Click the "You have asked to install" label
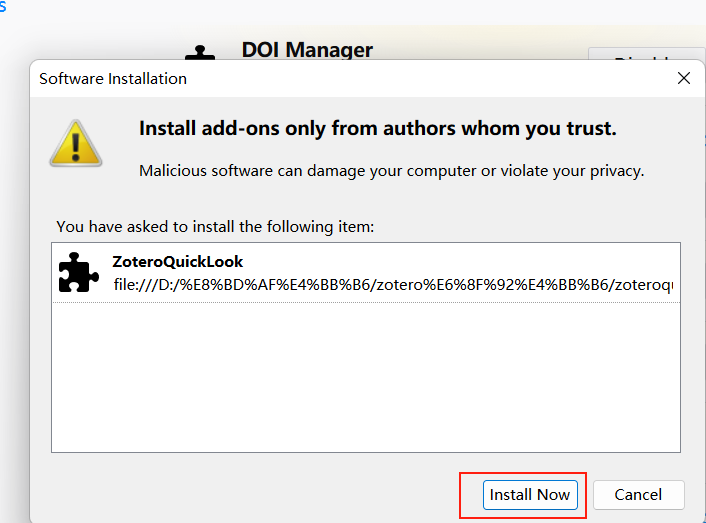The image size is (706, 523). pyautogui.click(x=215, y=227)
